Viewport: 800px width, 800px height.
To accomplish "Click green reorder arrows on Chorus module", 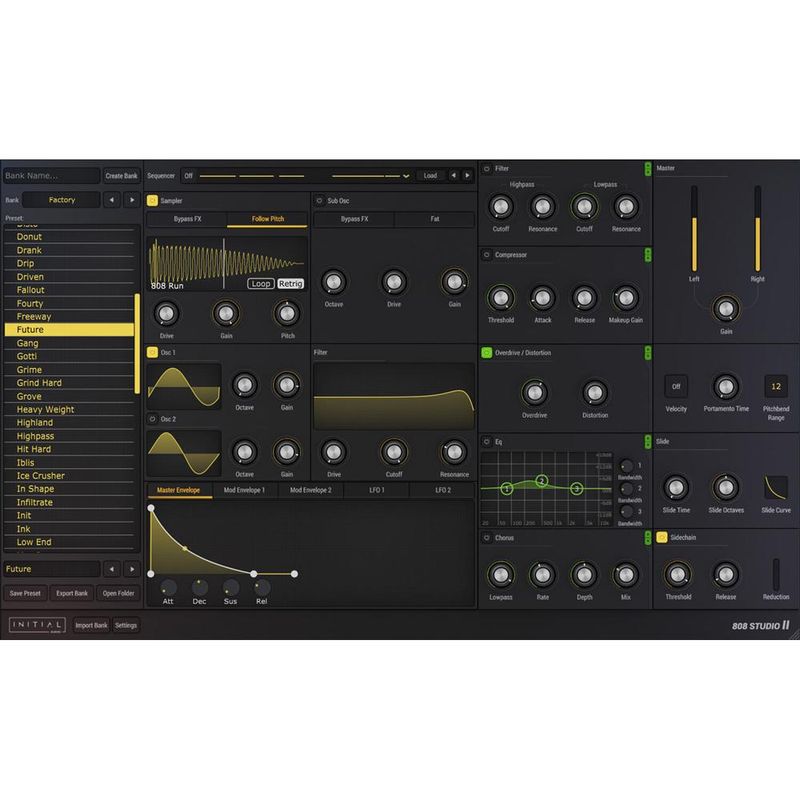I will (x=648, y=538).
